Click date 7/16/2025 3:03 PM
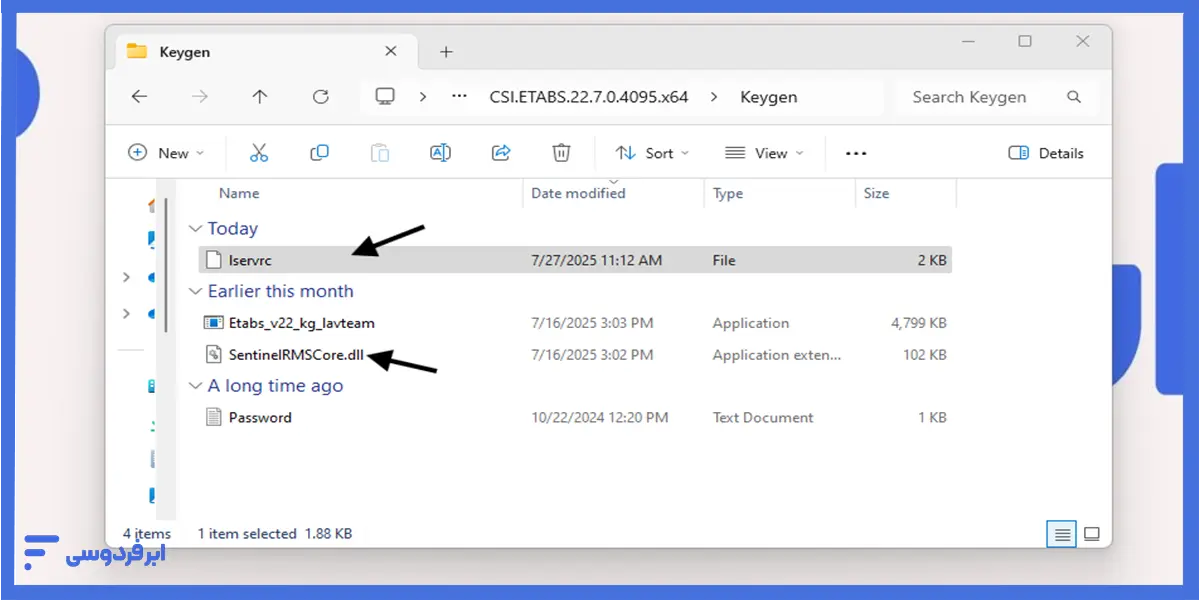The height and width of the screenshot is (600, 1200). [x=592, y=323]
